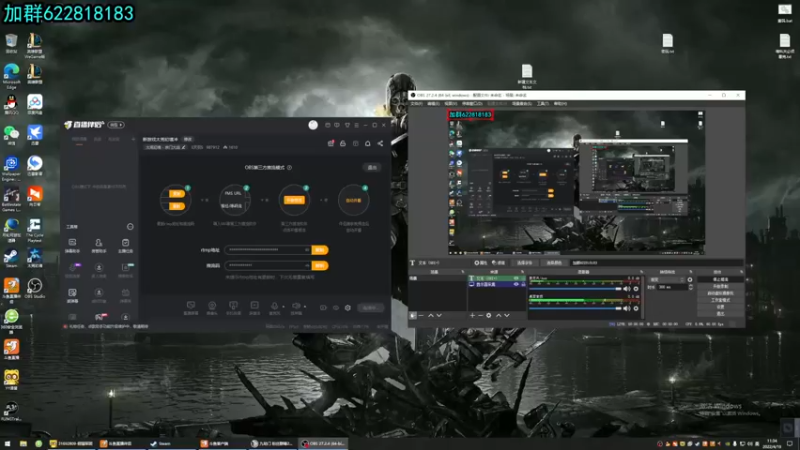Open Battlestate Games Launcher desktop shortcut

pos(11,199)
